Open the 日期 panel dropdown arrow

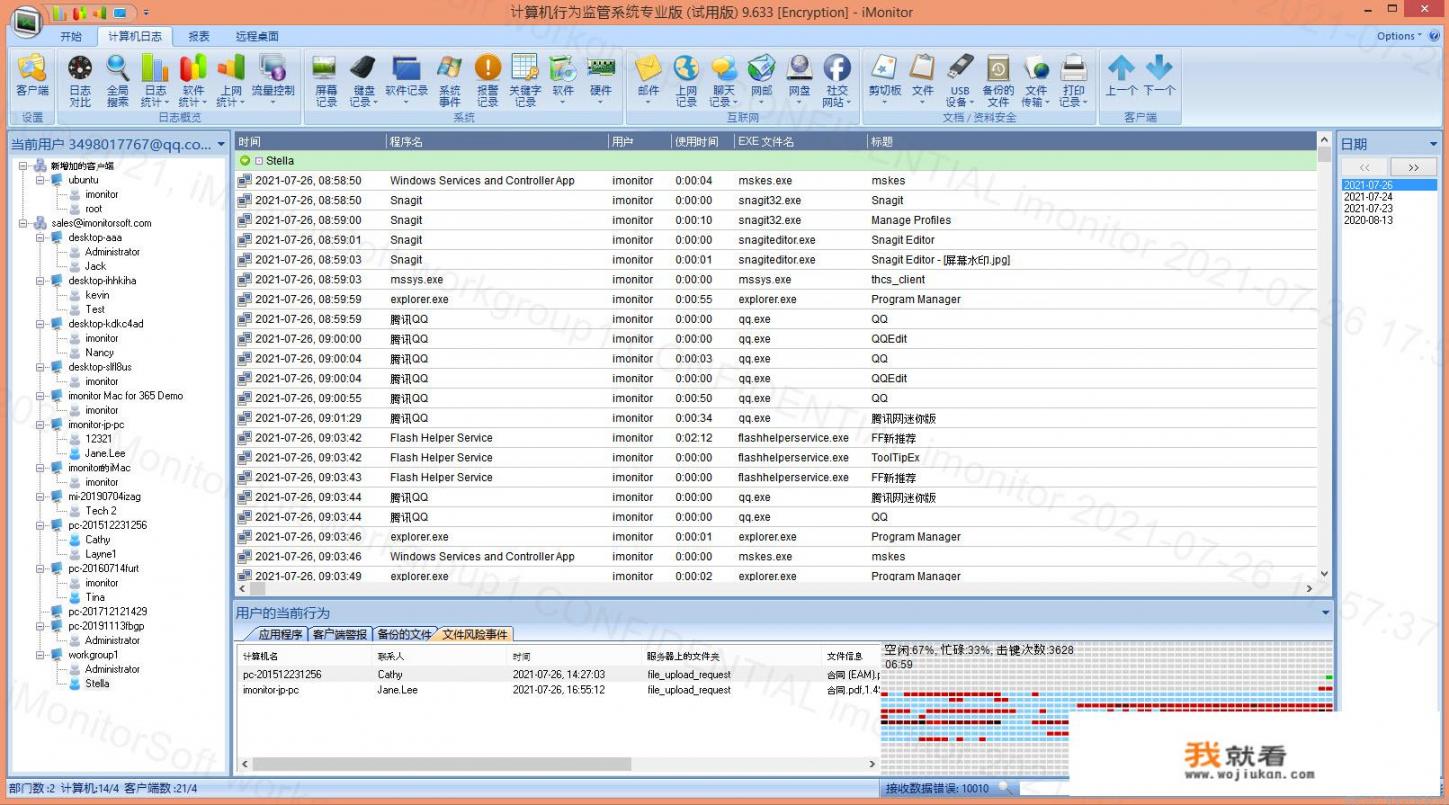point(1432,144)
